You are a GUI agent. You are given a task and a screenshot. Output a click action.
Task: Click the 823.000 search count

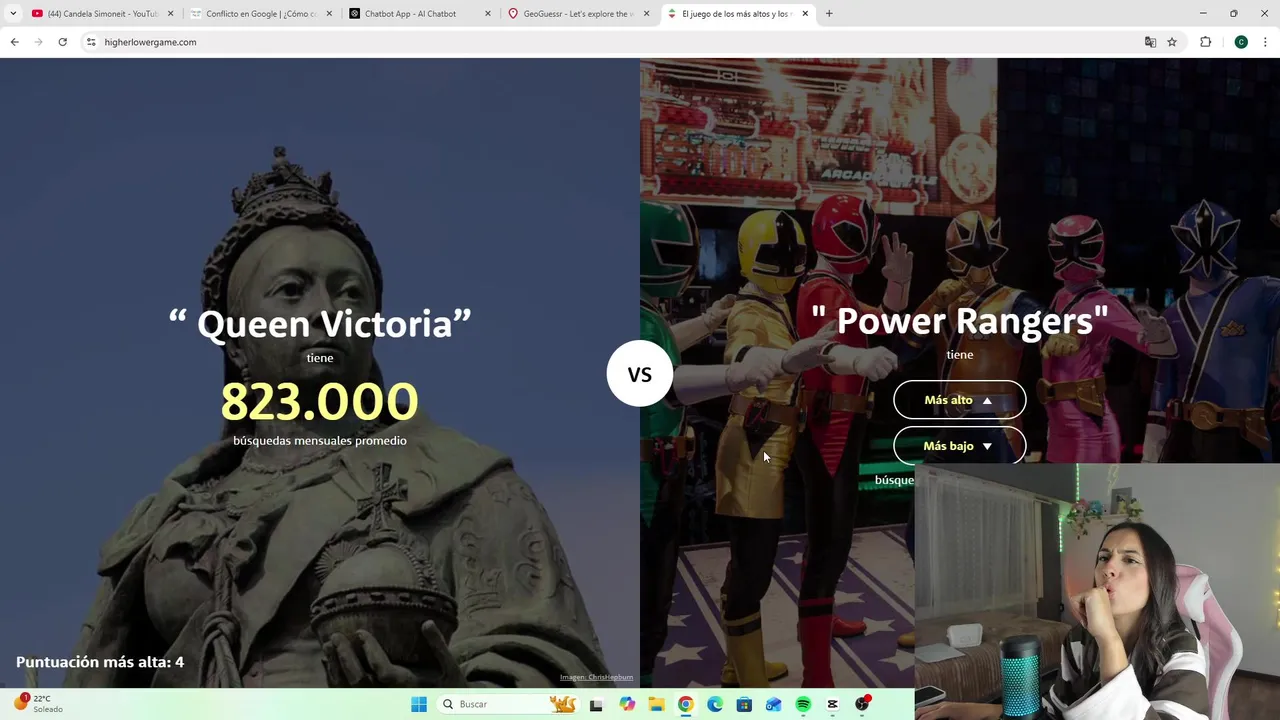coord(320,401)
